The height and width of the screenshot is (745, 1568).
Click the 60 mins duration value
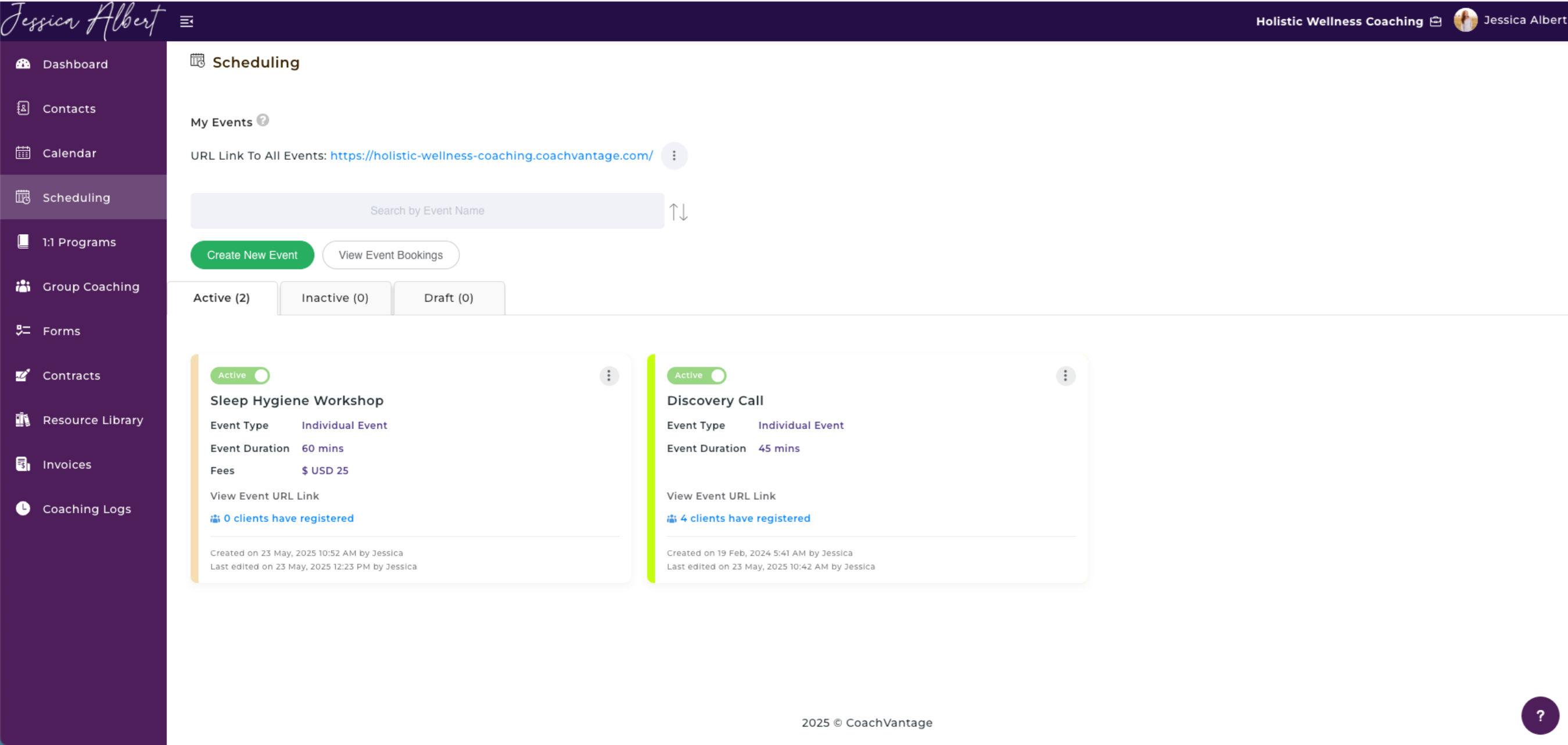point(322,448)
